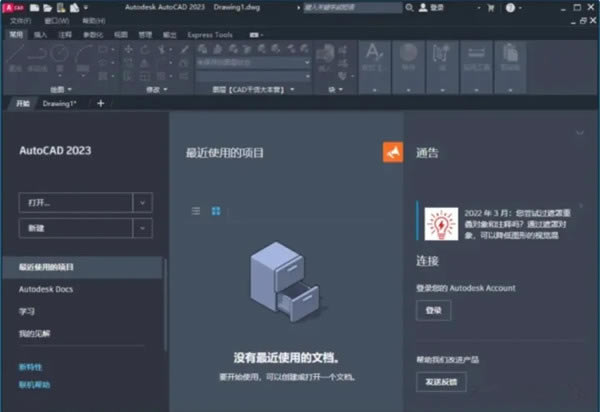Select the Mirror tool in Modify panel
600x412 pixels.
tap(145, 63)
